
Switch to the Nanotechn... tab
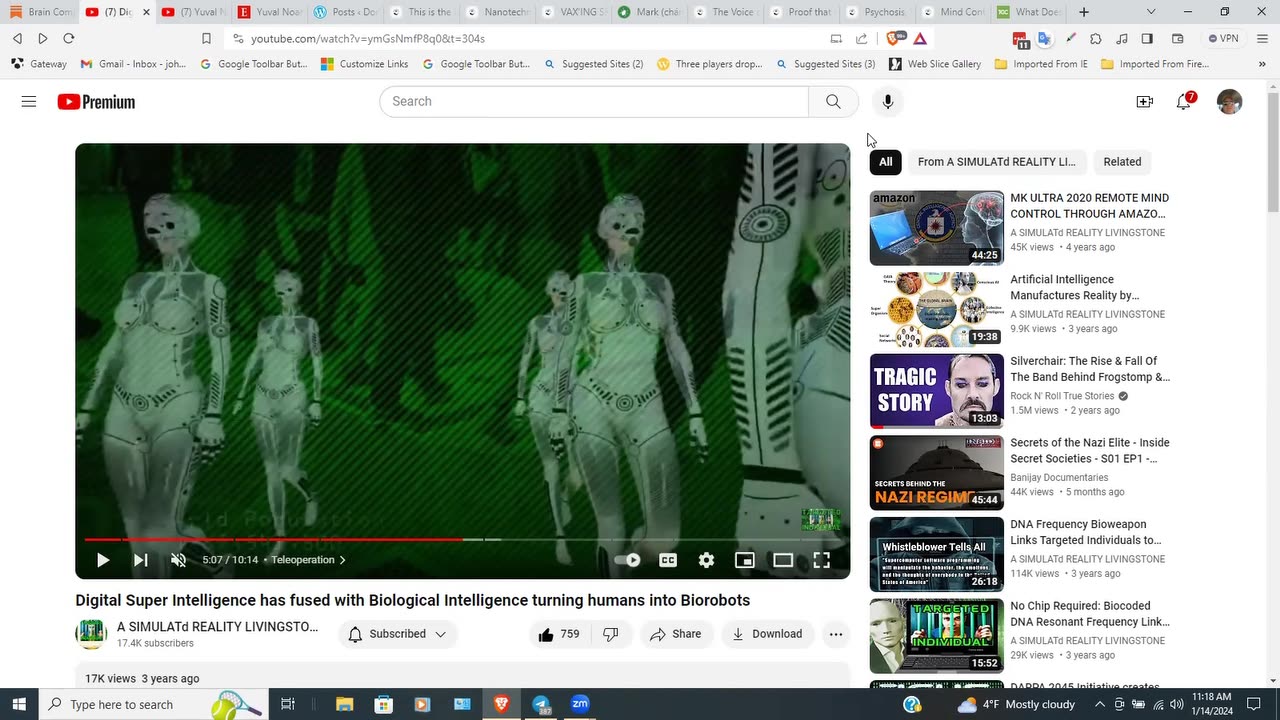click(497, 12)
